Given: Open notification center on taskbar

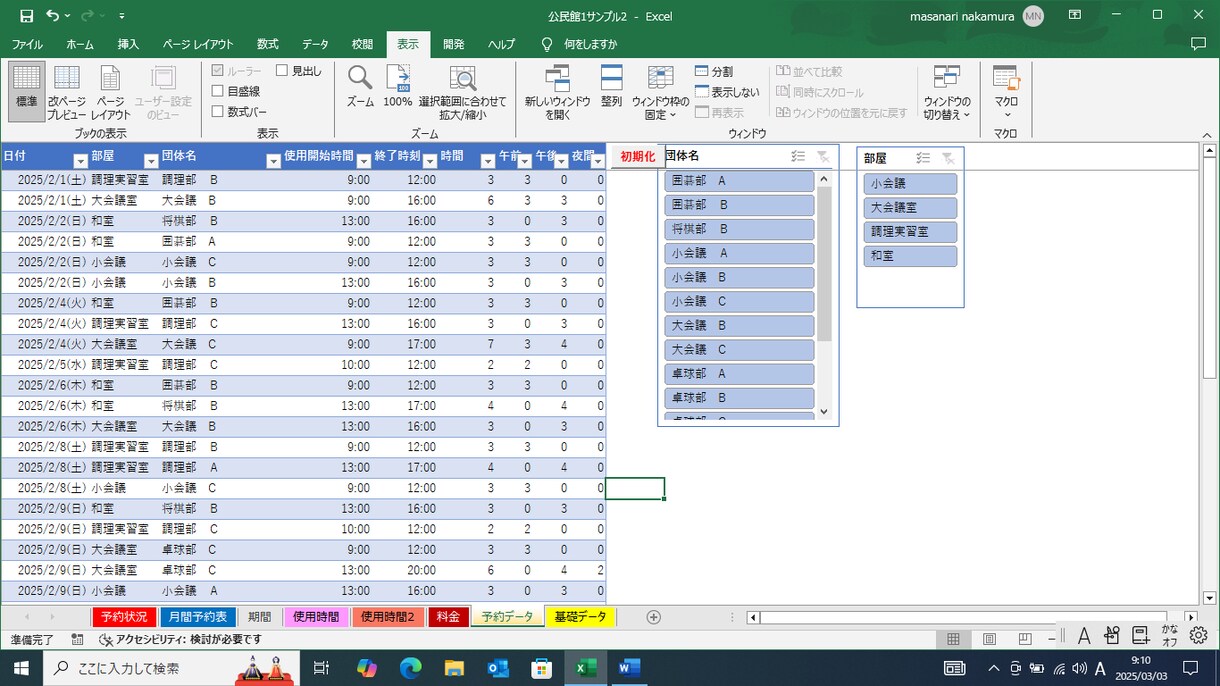Looking at the screenshot, I should click(x=1191, y=667).
